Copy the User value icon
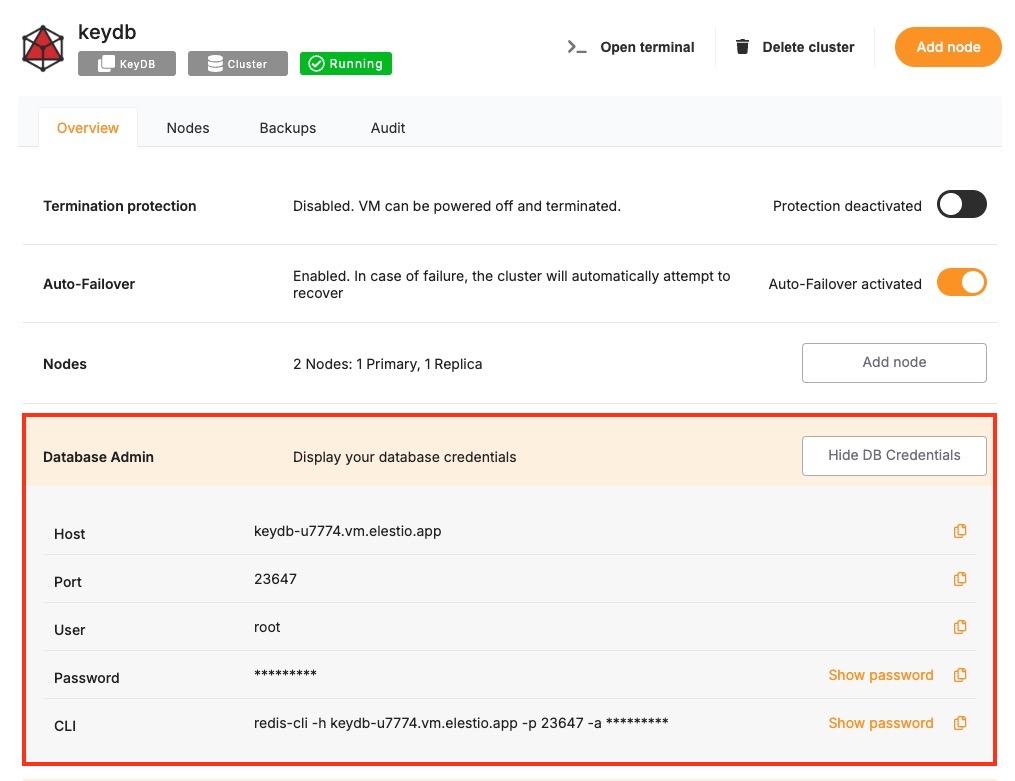This screenshot has width=1015, height=781. (960, 627)
